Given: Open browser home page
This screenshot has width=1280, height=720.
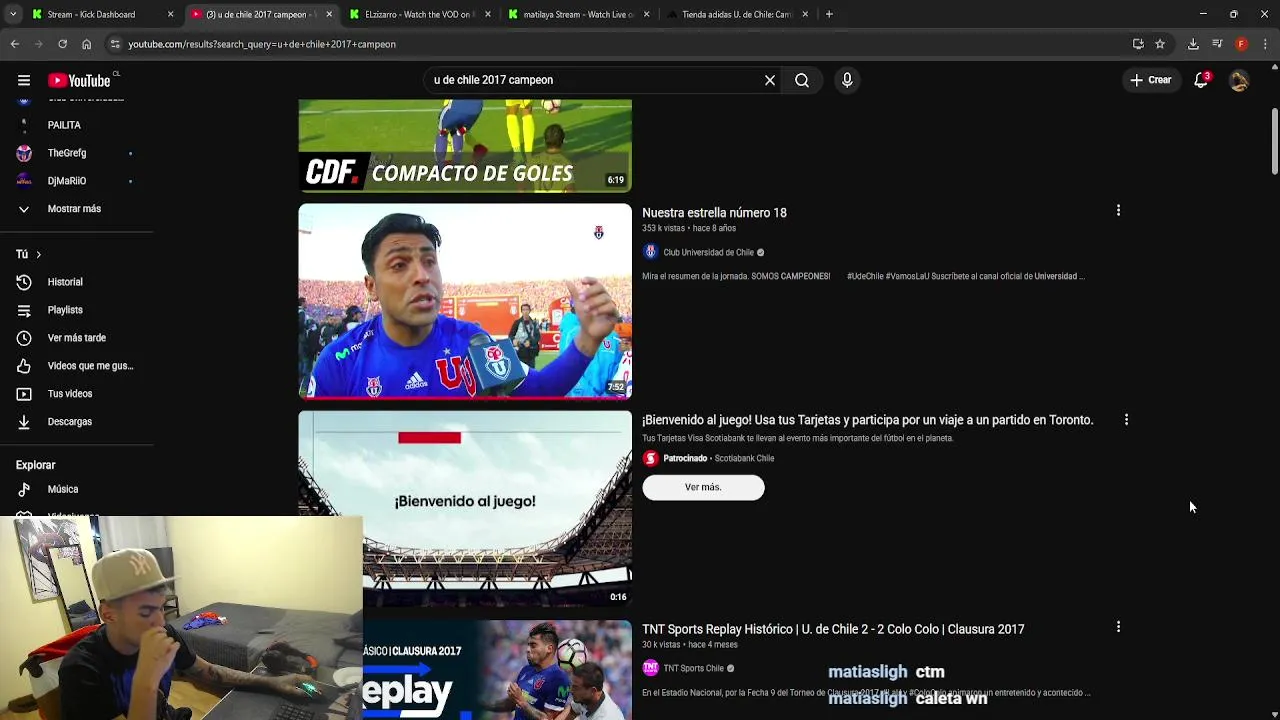Looking at the screenshot, I should [86, 44].
